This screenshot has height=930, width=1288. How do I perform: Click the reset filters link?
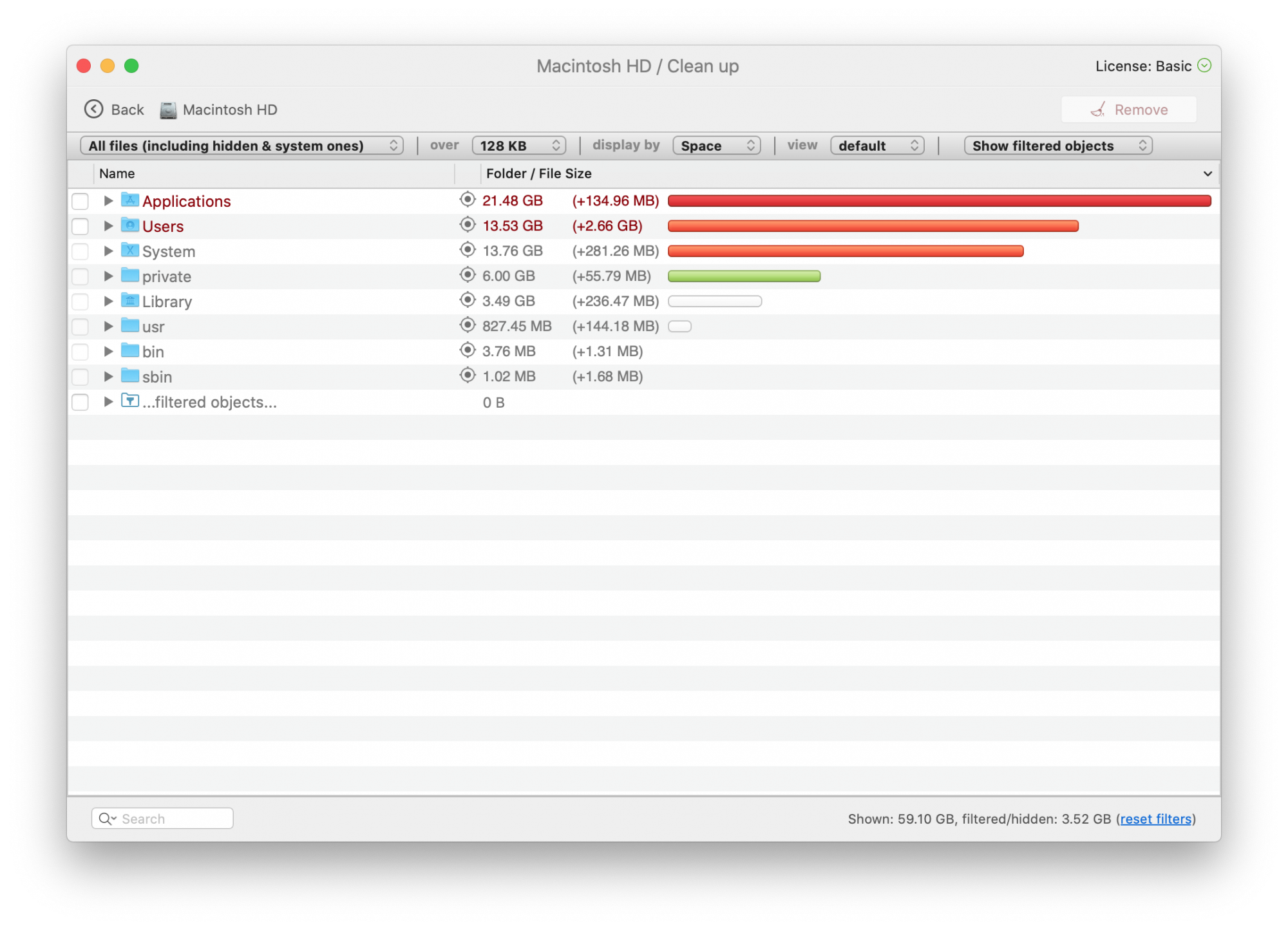pyautogui.click(x=1155, y=819)
